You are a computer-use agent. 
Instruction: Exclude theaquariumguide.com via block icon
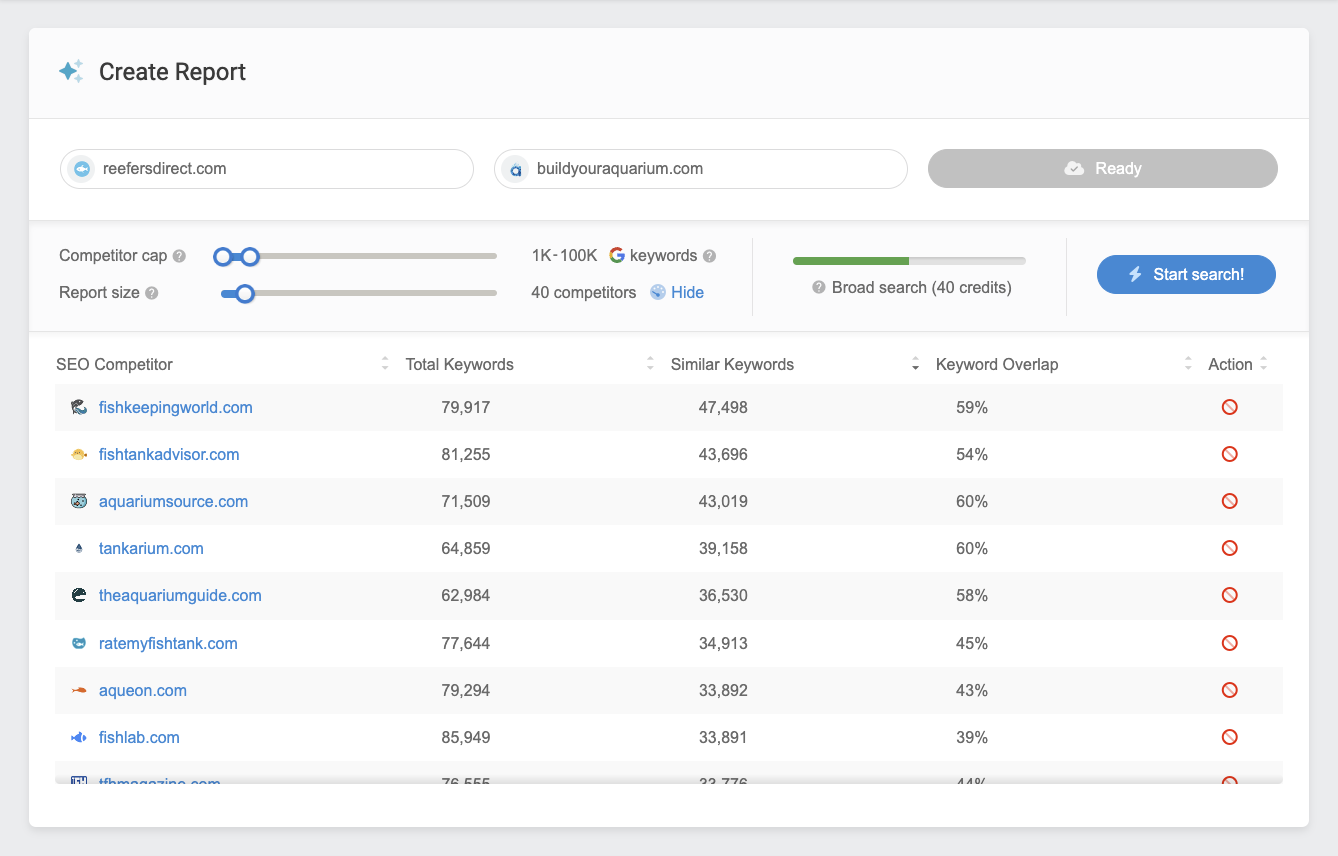[x=1230, y=595]
